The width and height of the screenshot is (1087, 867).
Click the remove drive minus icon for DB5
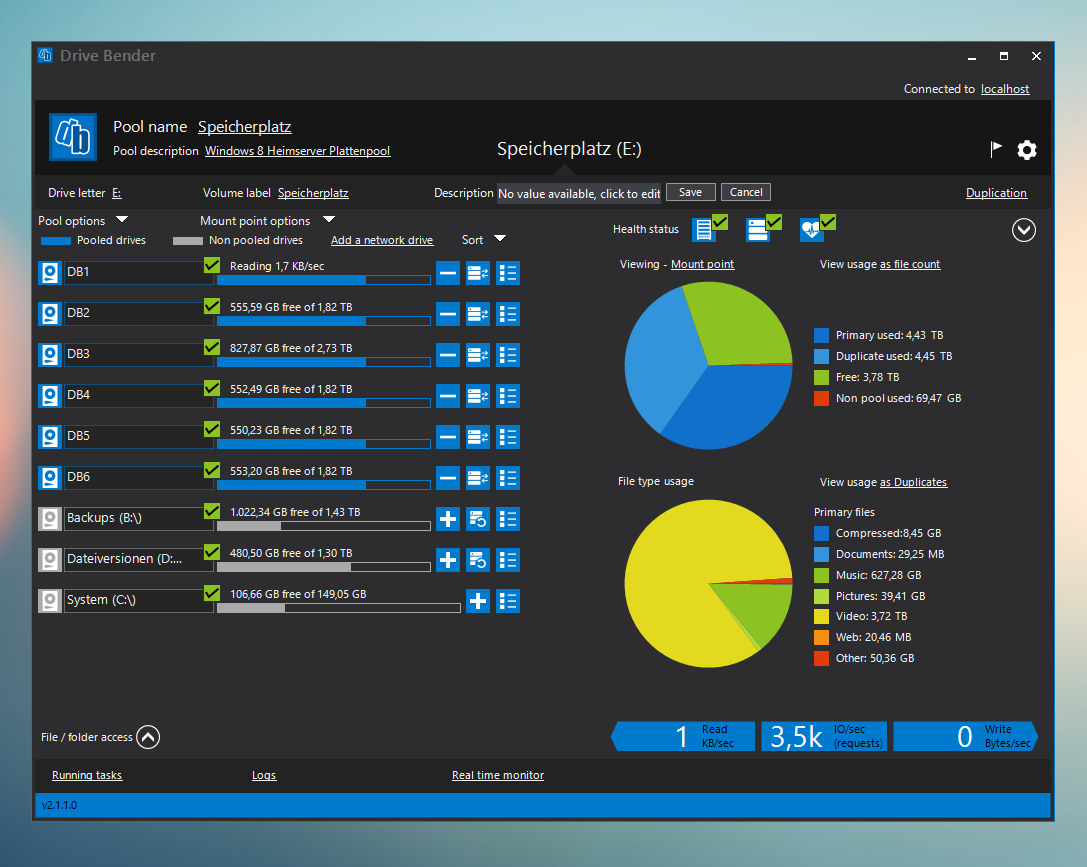(448, 437)
